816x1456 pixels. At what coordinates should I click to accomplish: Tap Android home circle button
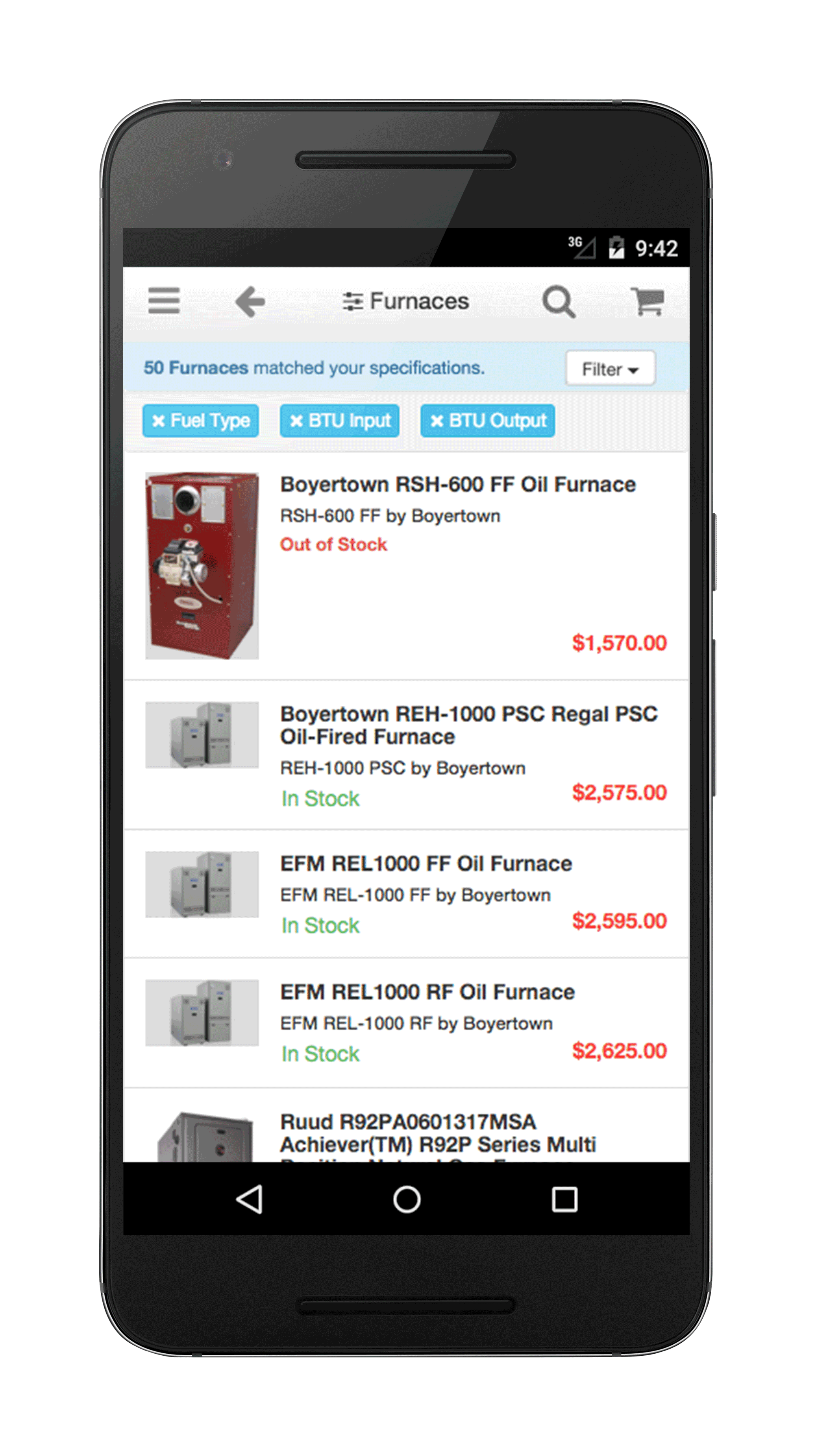(x=407, y=1199)
